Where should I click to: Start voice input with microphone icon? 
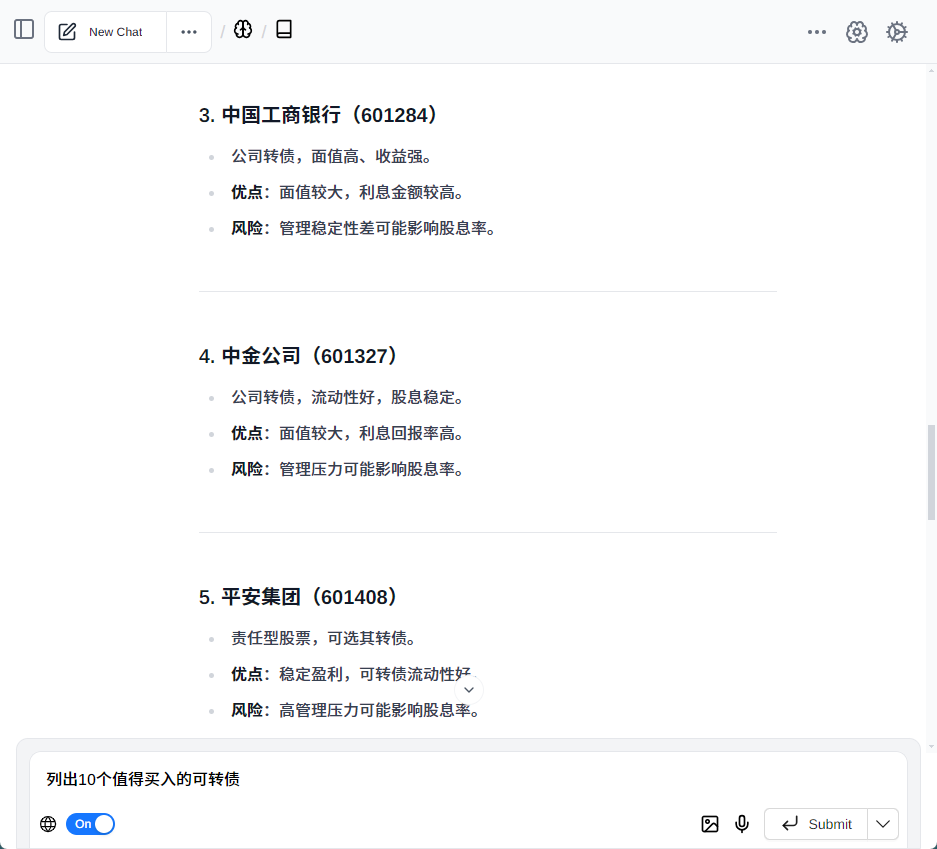coord(742,824)
